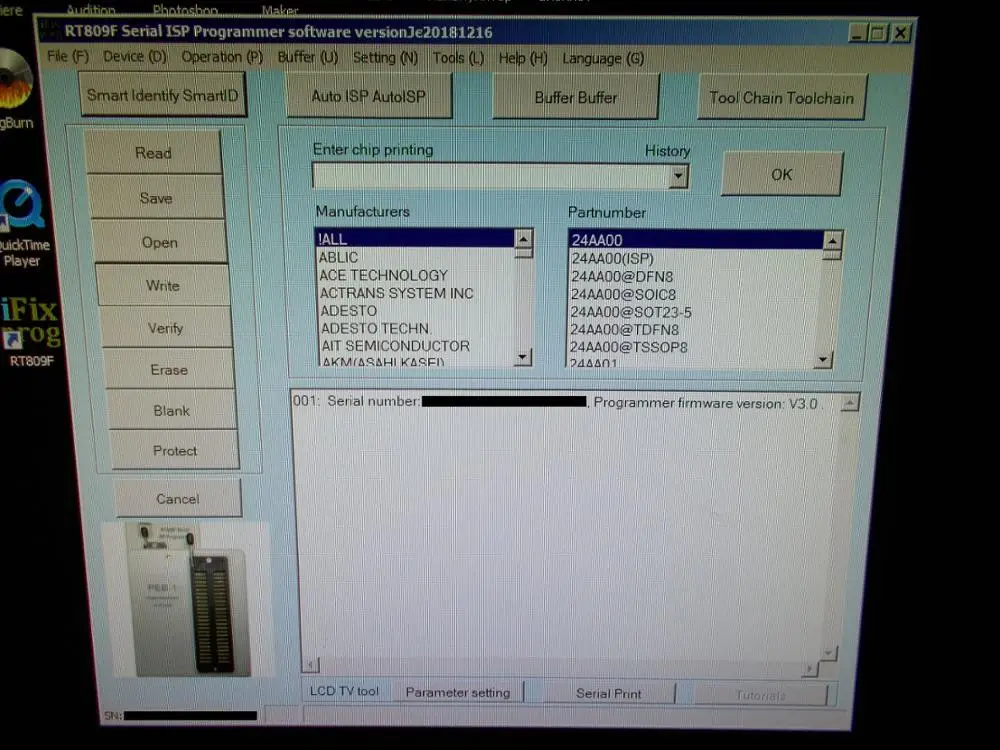Open the Operation (P) menu
This screenshot has height=750, width=1000.
pyautogui.click(x=222, y=57)
